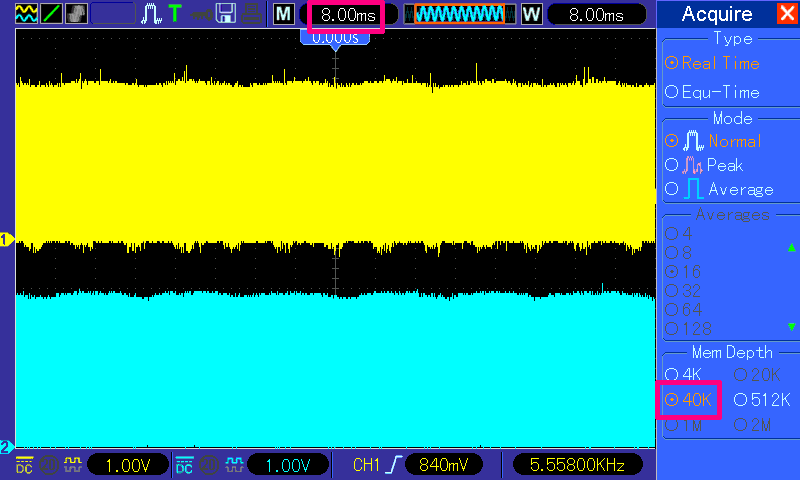Select Real Time acquisition type
Image resolution: width=800 pixels, height=480 pixels.
pyautogui.click(x=713, y=63)
